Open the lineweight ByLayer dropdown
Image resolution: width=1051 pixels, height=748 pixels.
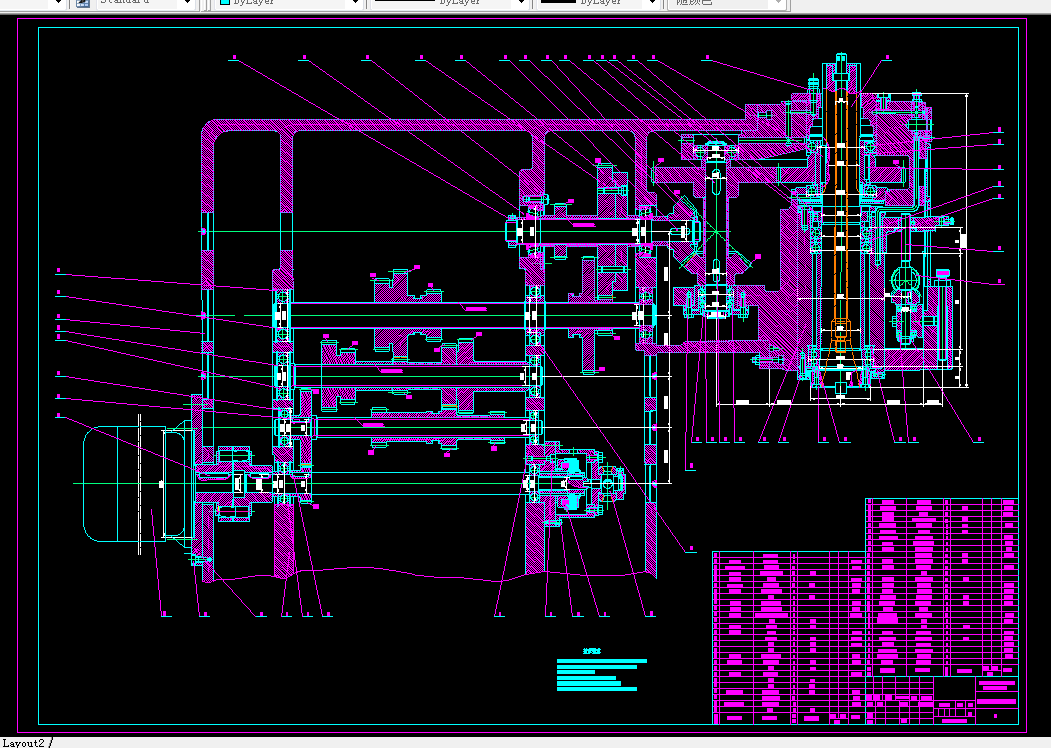(x=598, y=3)
